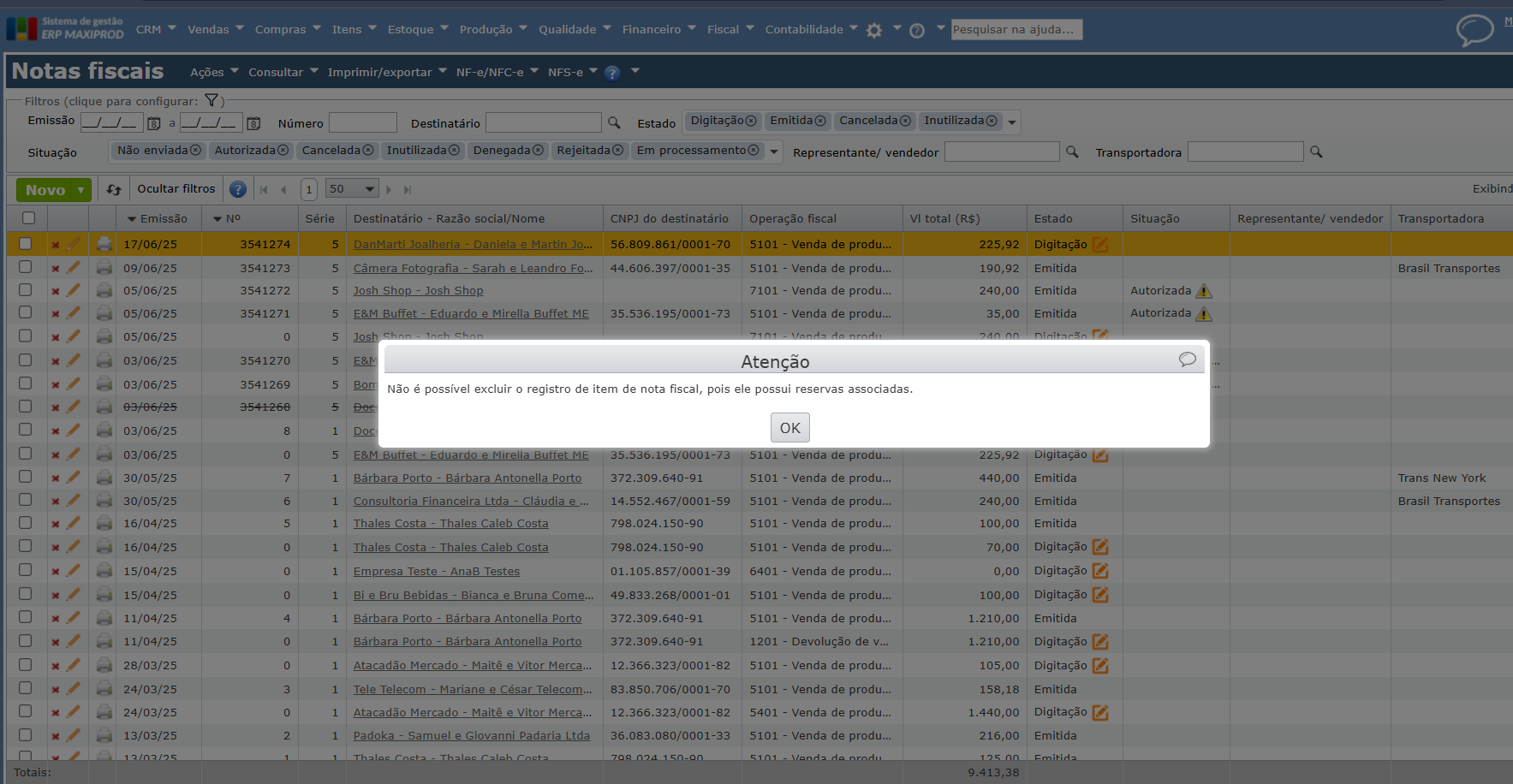Open the Estoque menu
The height and width of the screenshot is (784, 1513).
(418, 30)
